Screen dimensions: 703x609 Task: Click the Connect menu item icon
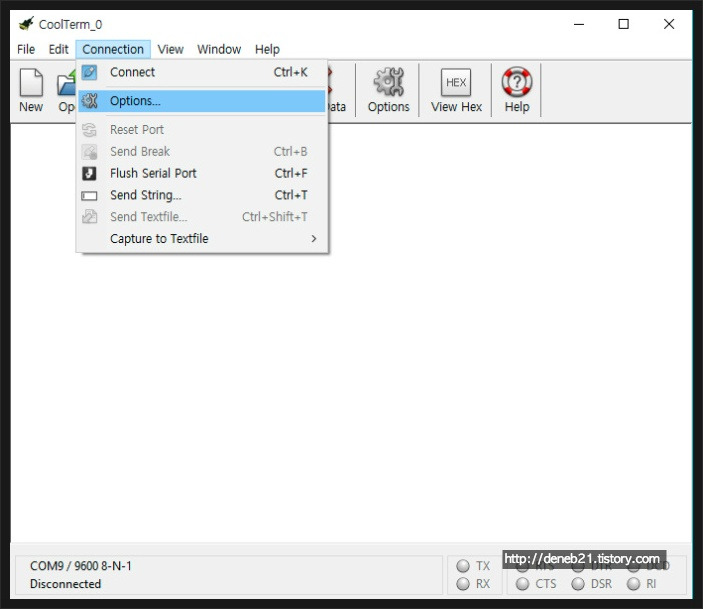89,72
